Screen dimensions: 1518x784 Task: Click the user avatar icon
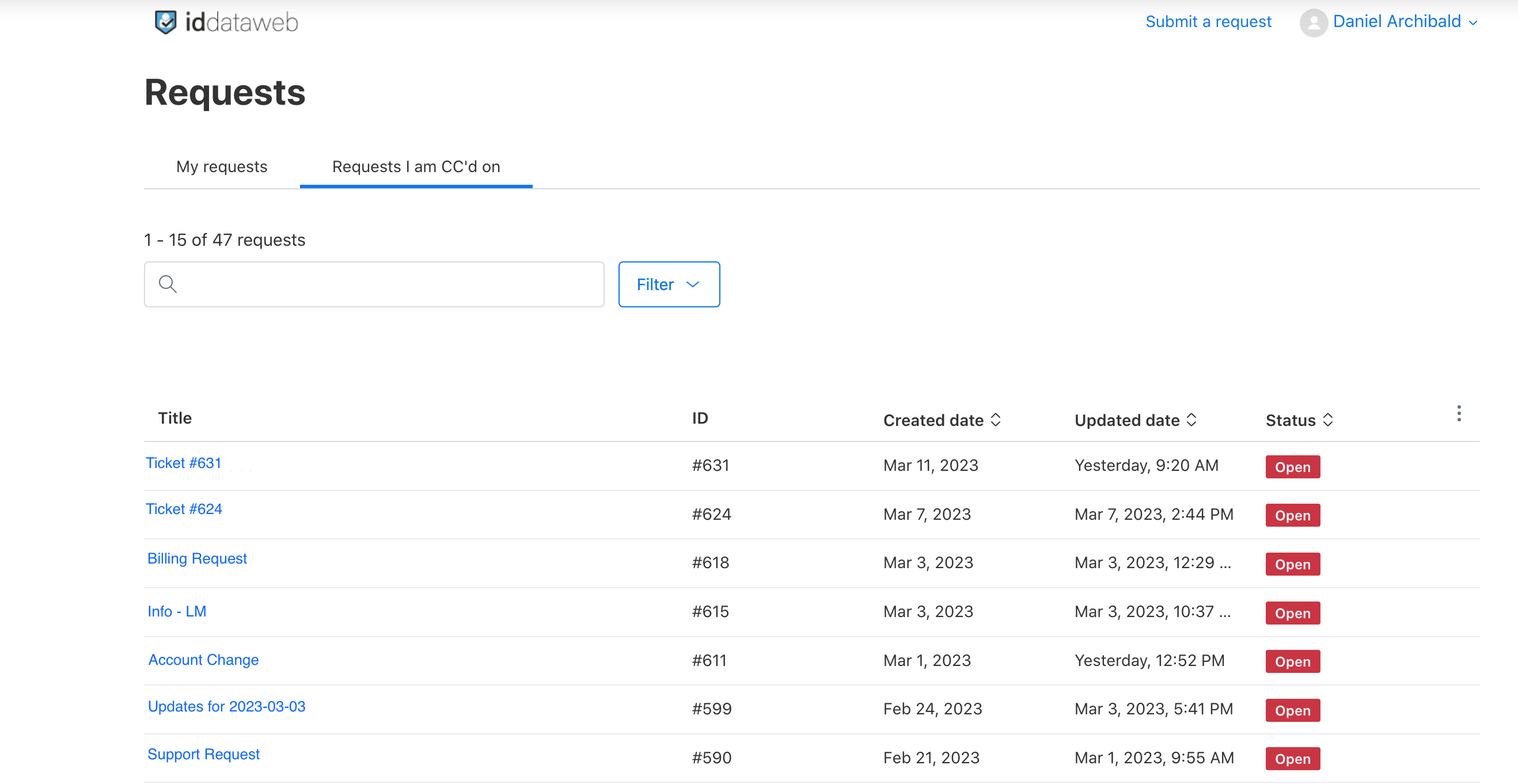[1313, 22]
